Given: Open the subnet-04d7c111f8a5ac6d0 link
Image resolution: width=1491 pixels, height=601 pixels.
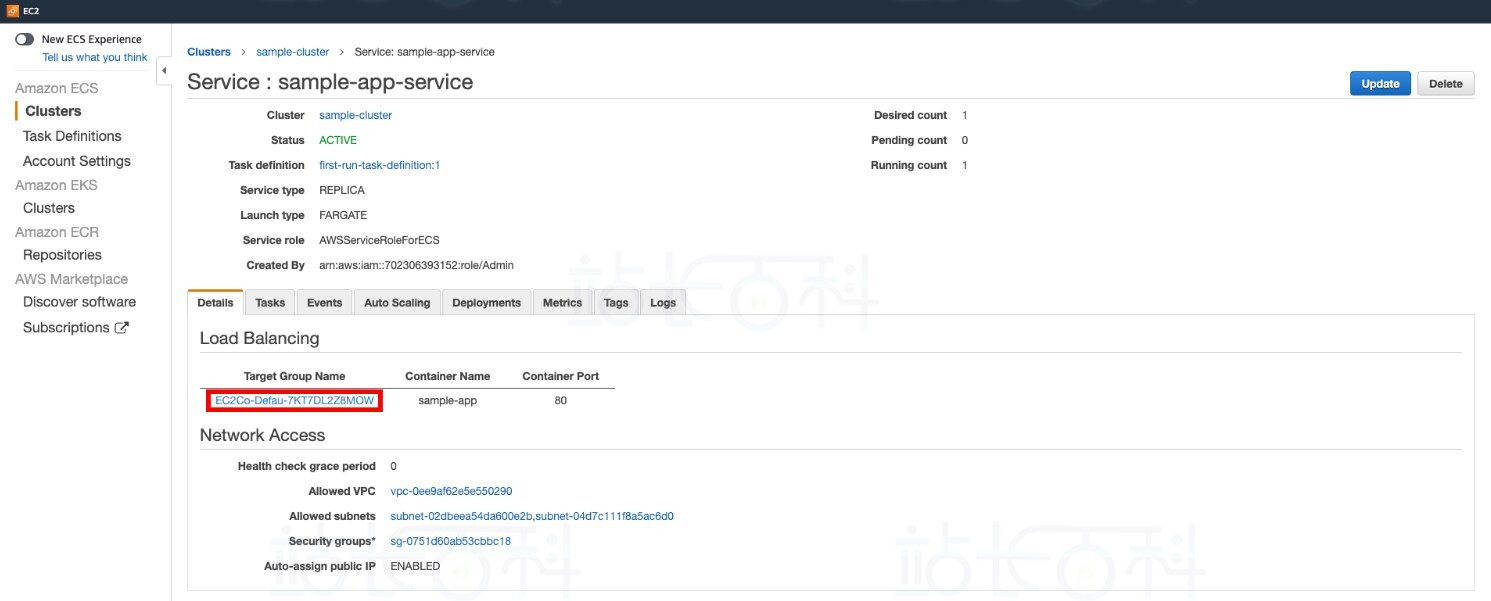Looking at the screenshot, I should point(605,516).
